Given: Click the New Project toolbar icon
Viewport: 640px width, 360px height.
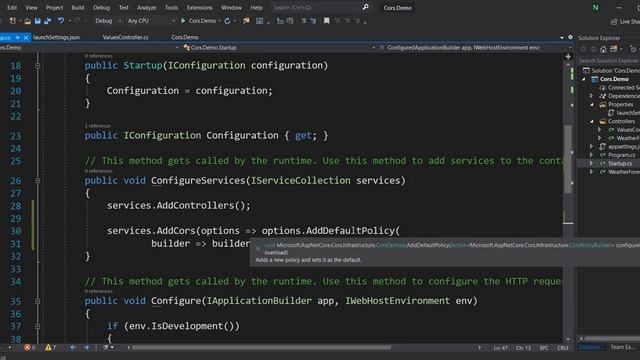Looking at the screenshot, I should point(13,21).
